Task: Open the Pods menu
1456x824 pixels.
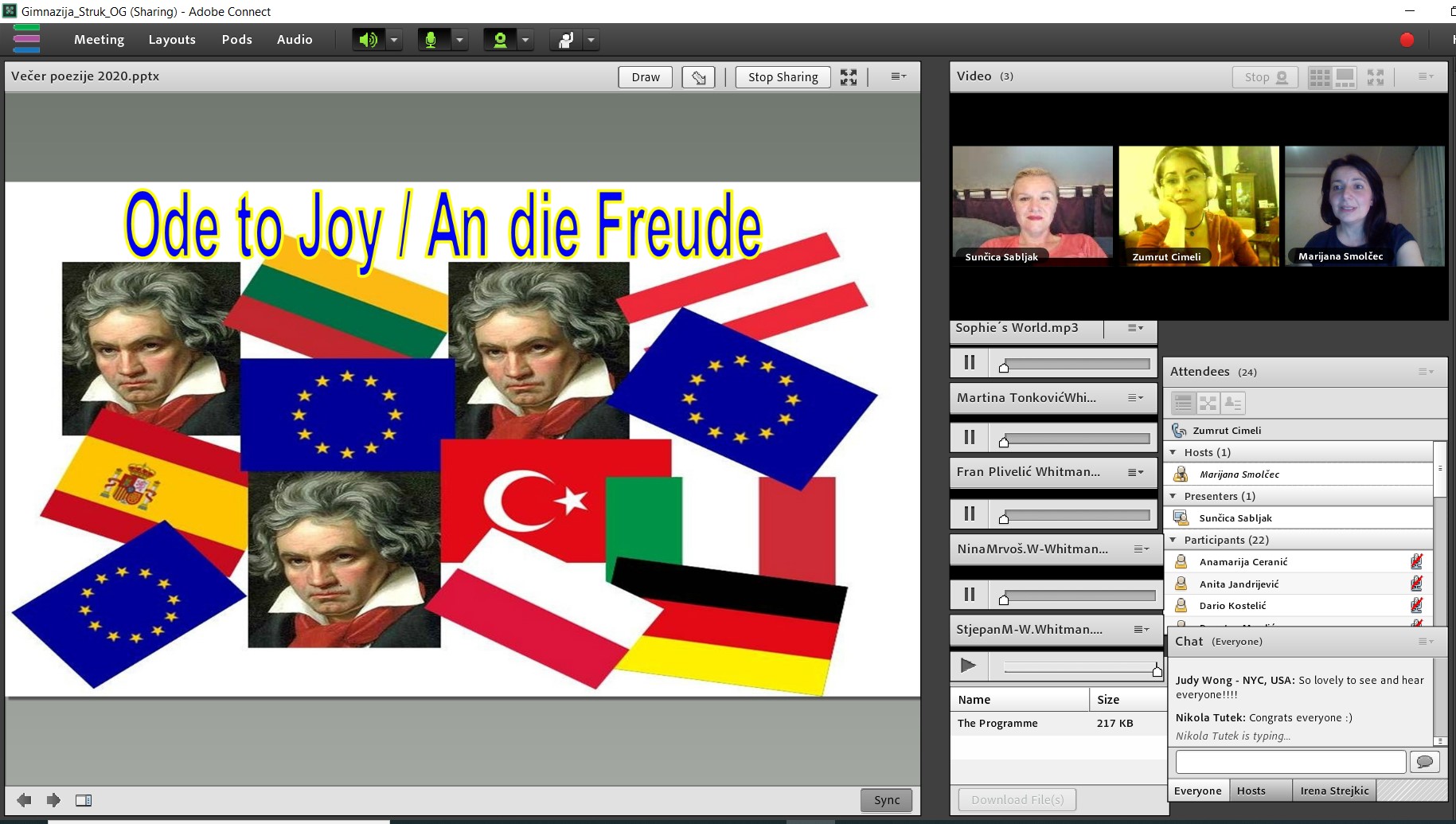Action: 236,40
